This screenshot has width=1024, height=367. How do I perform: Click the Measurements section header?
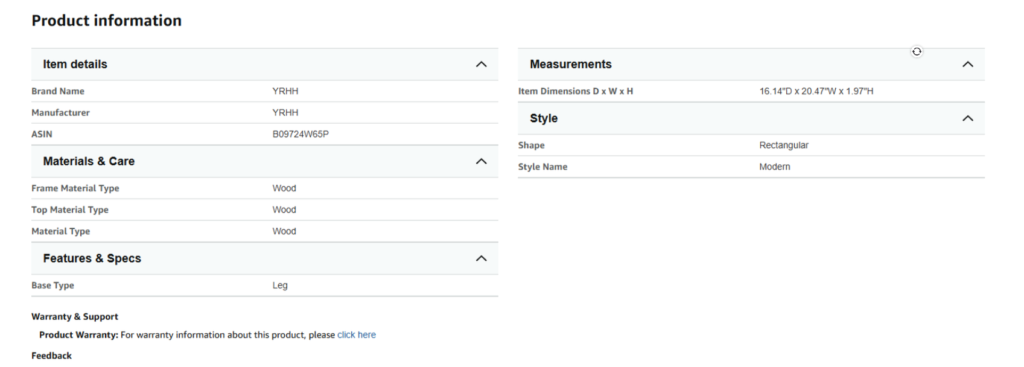(x=751, y=64)
